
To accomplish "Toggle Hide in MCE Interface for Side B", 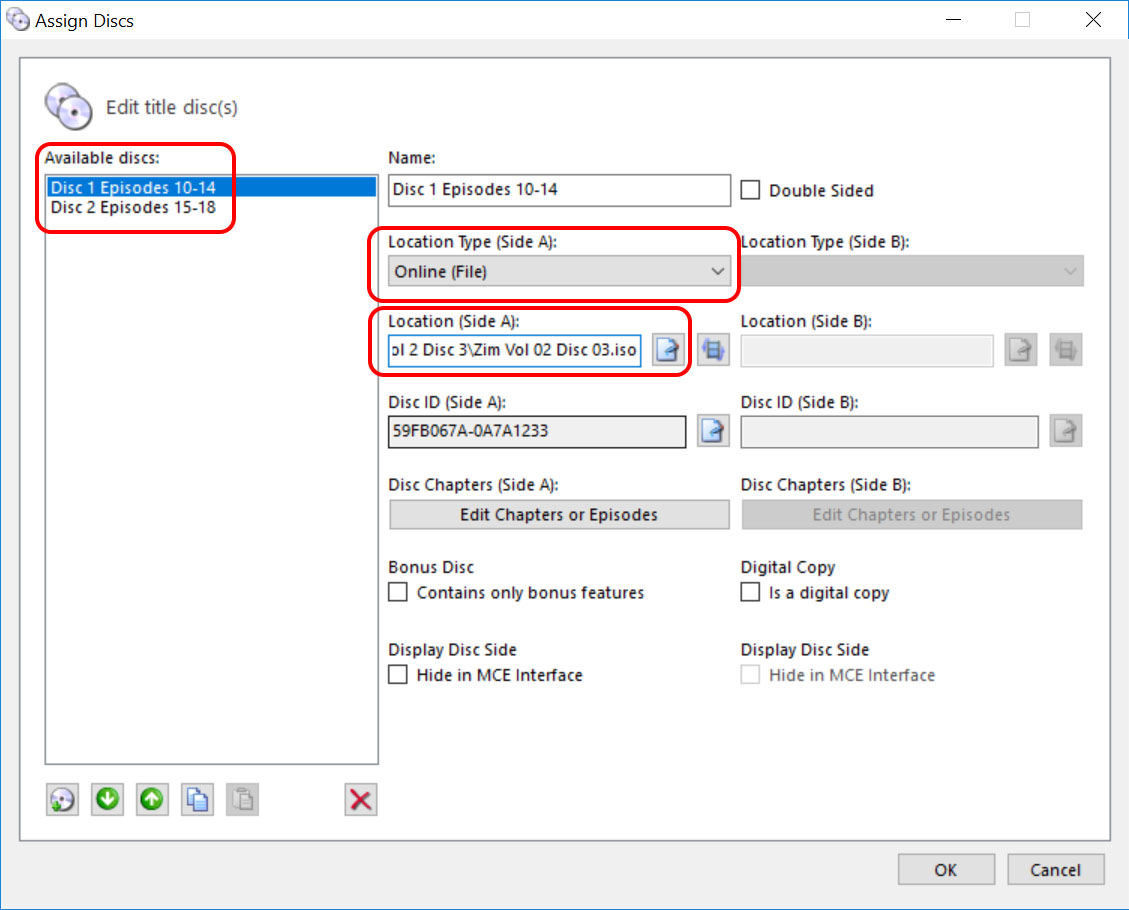I will coord(750,675).
